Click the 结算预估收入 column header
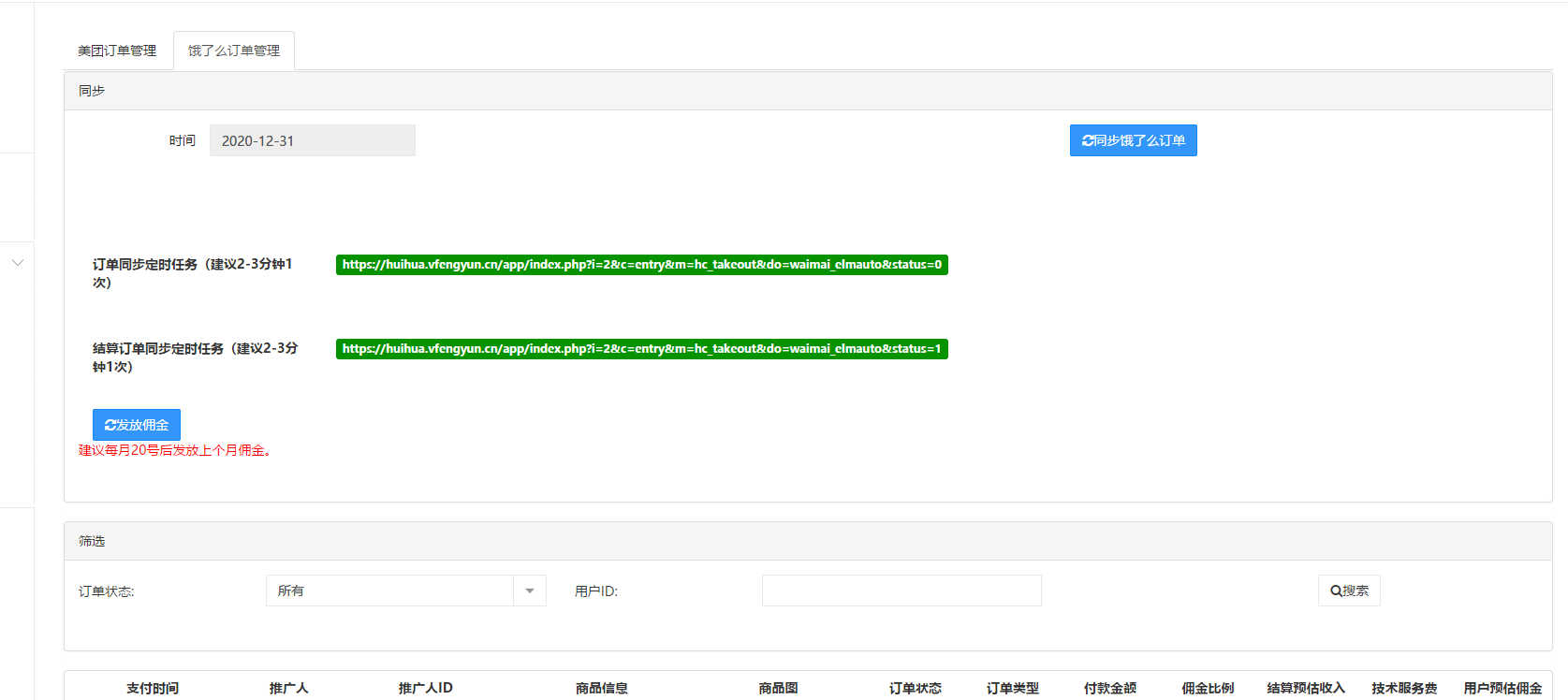Image resolution: width=1568 pixels, height=700 pixels. point(1306,688)
